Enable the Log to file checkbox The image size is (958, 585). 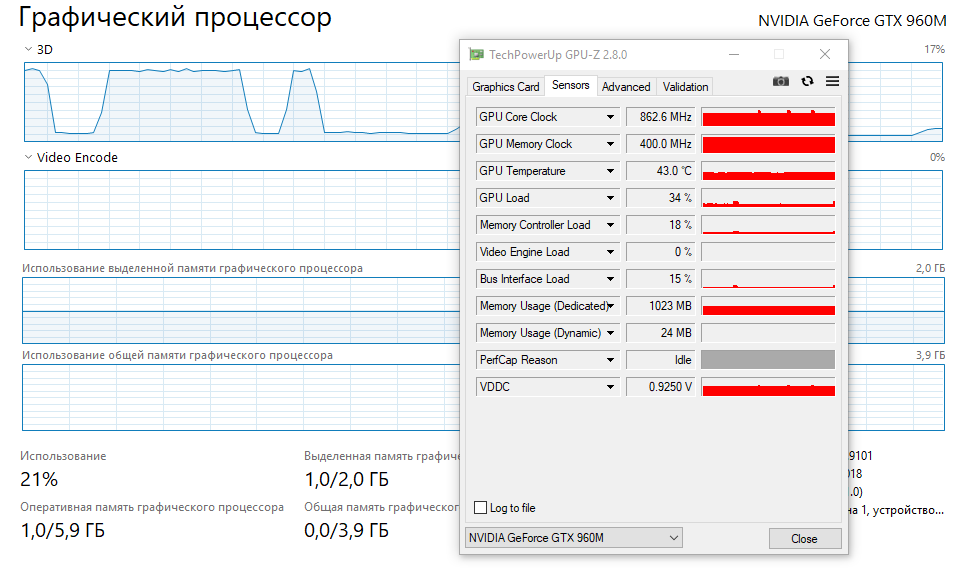point(481,507)
